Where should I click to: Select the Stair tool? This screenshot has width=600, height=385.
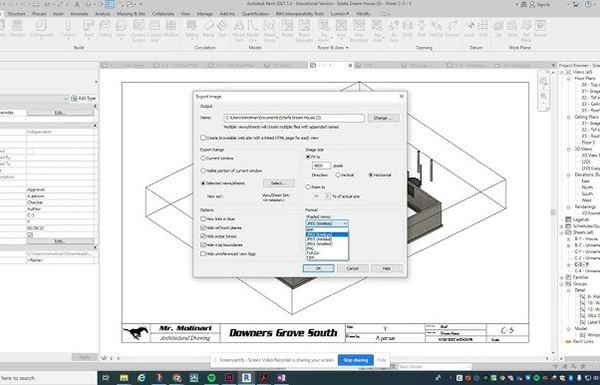pyautogui.click(x=222, y=29)
